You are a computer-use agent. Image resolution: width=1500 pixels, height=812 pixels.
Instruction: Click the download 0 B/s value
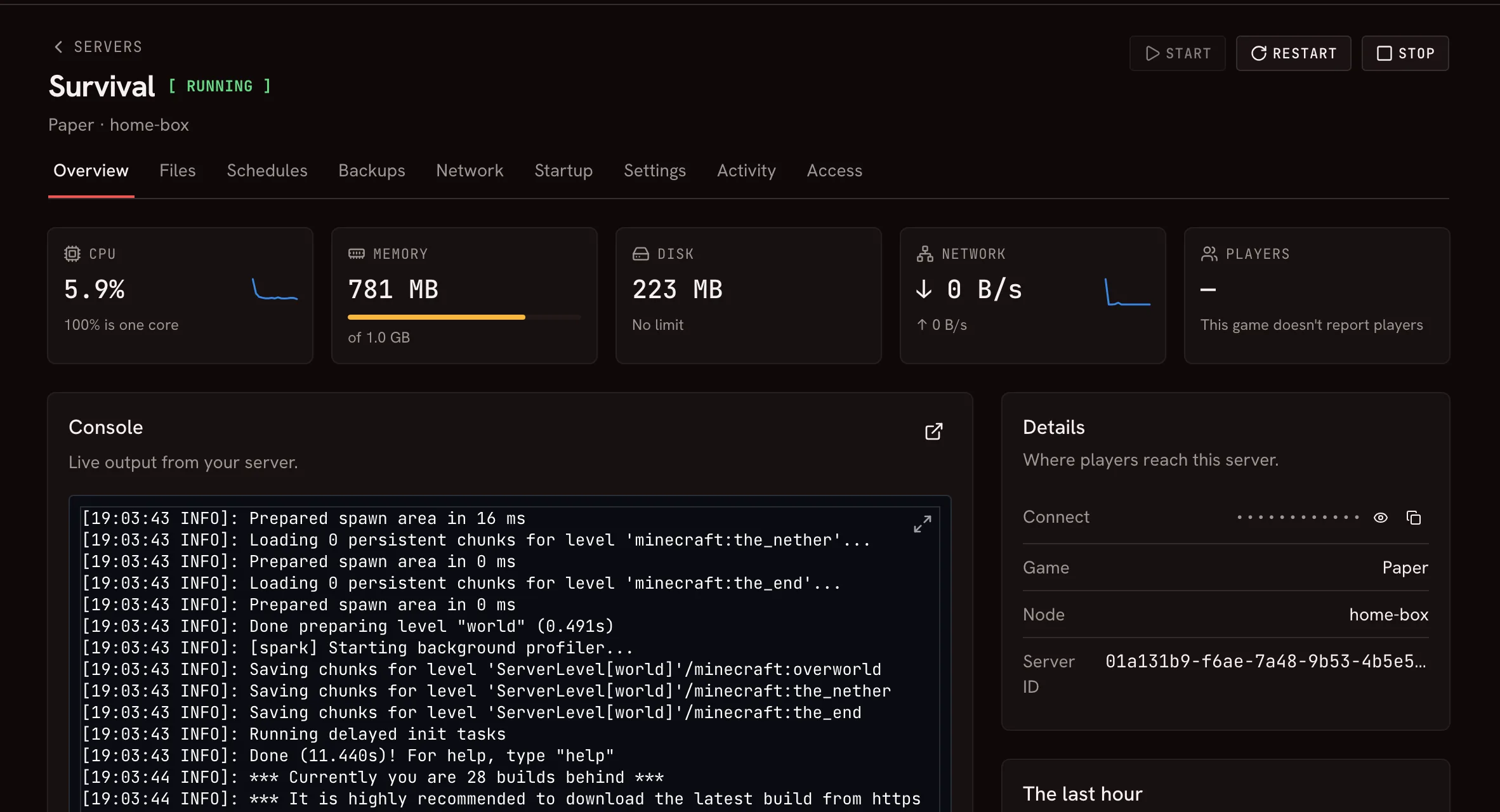coord(969,289)
